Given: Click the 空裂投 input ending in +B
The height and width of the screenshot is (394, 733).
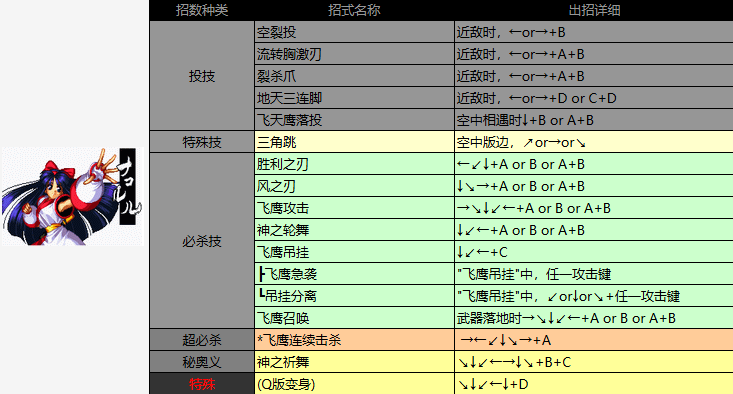Looking at the screenshot, I should 594,32.
